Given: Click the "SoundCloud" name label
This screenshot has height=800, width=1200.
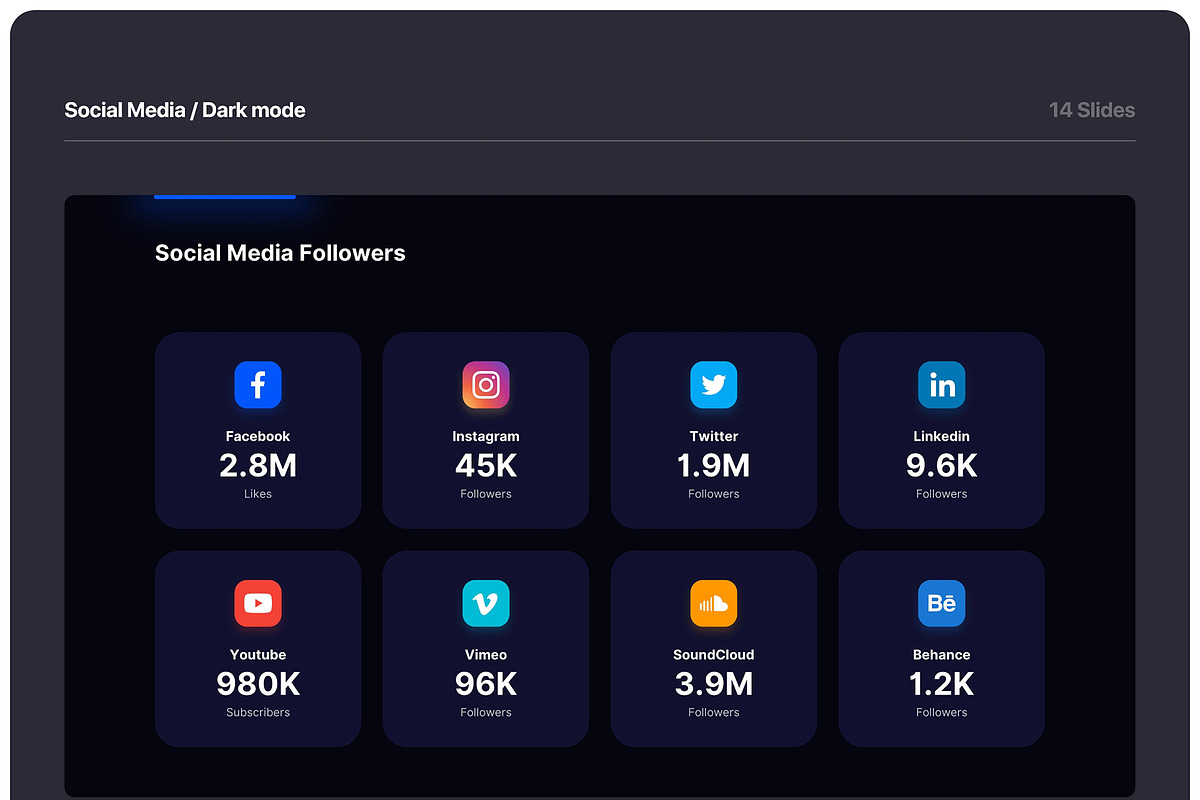Looking at the screenshot, I should tap(714, 655).
